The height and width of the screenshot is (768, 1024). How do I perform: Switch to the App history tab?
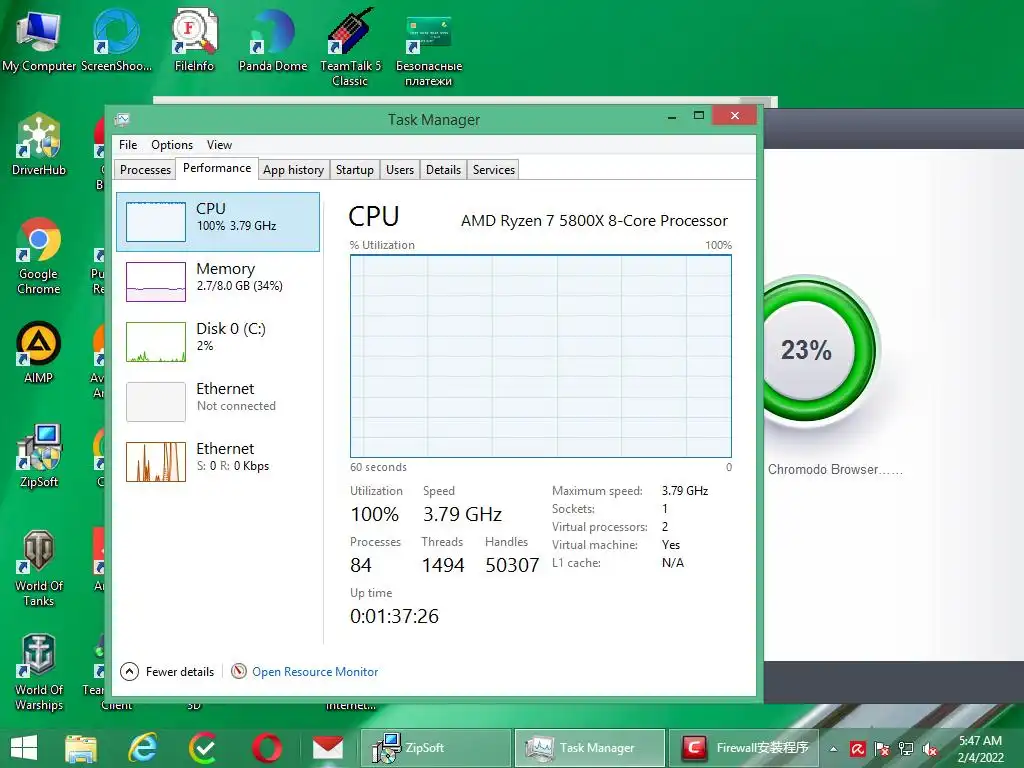tap(293, 170)
